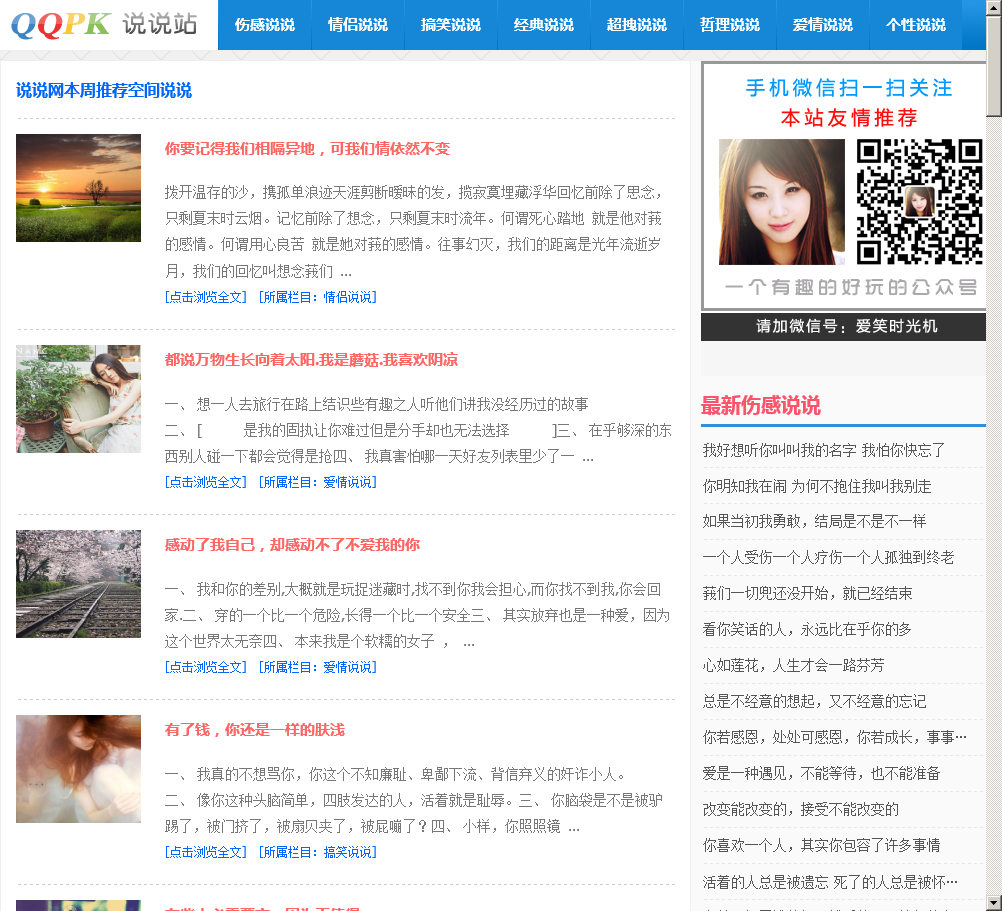
Task: Open category link 所属栏目：情侣说说
Action: click(x=318, y=297)
